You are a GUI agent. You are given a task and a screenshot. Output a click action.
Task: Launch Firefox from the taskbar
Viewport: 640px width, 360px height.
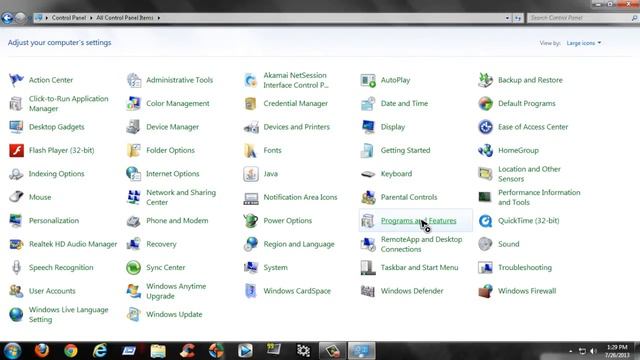[42, 351]
